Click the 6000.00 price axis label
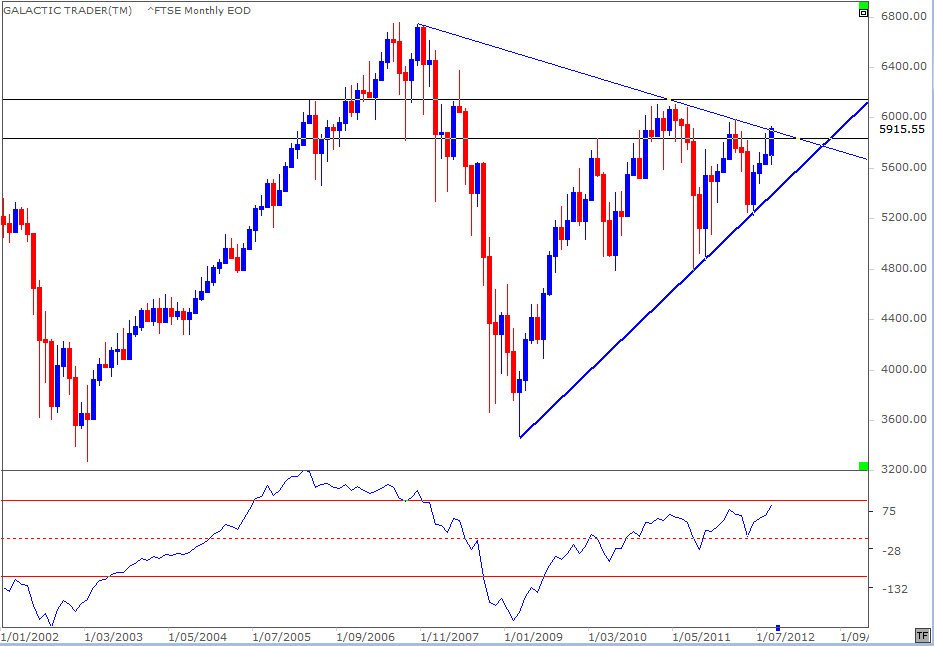 902,116
